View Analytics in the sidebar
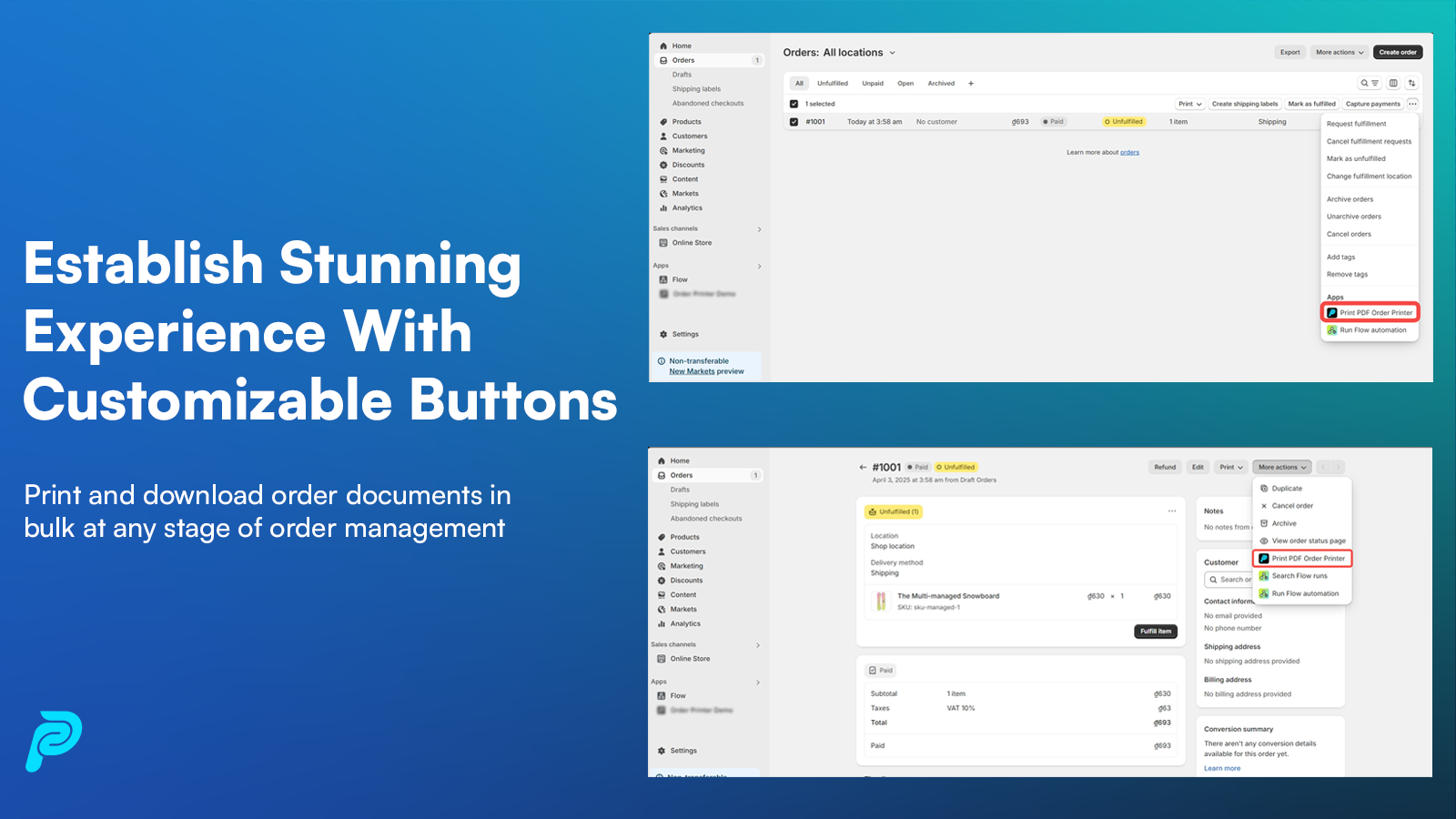The height and width of the screenshot is (819, 1456). [688, 207]
